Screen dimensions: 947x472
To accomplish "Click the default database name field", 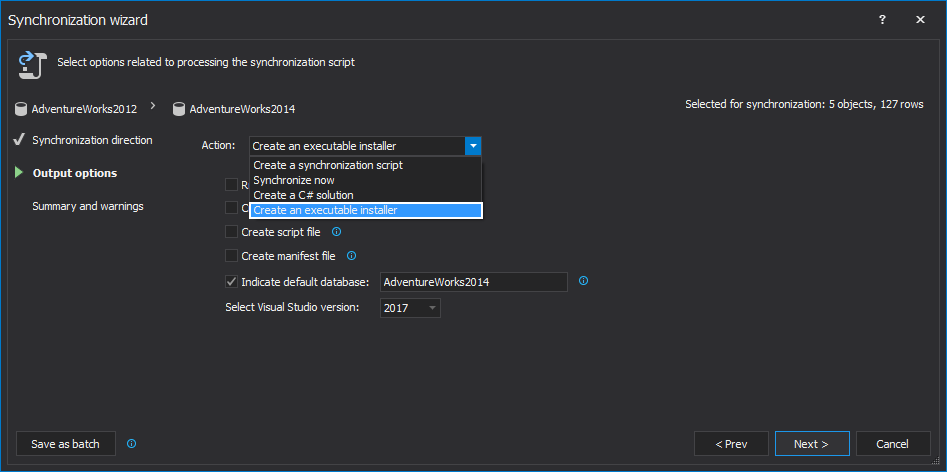I will point(473,282).
